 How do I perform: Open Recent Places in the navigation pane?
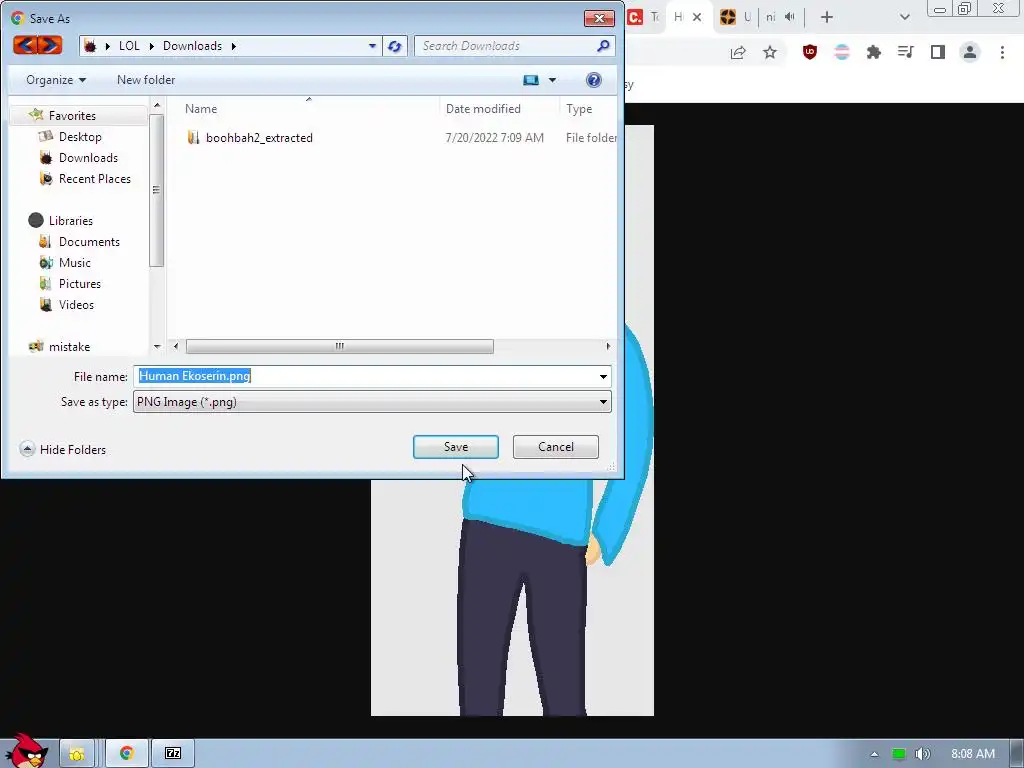coord(94,178)
